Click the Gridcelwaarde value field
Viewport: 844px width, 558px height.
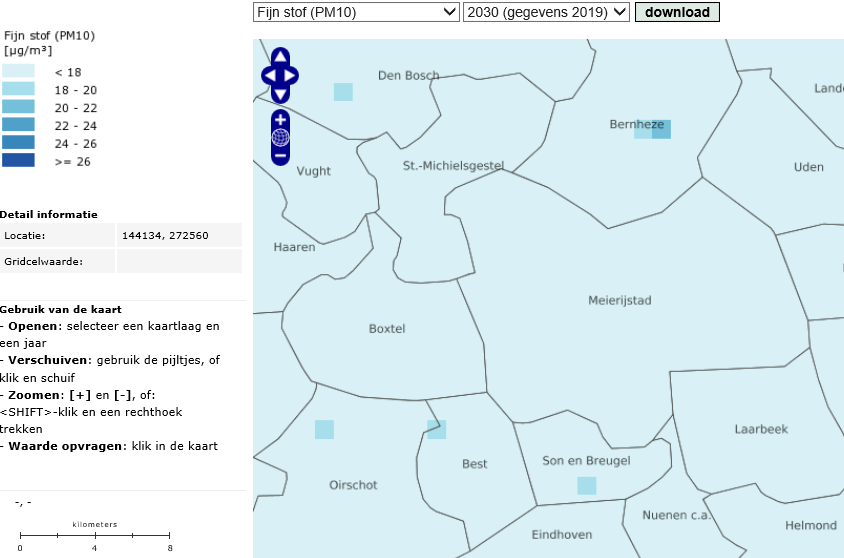(x=179, y=261)
